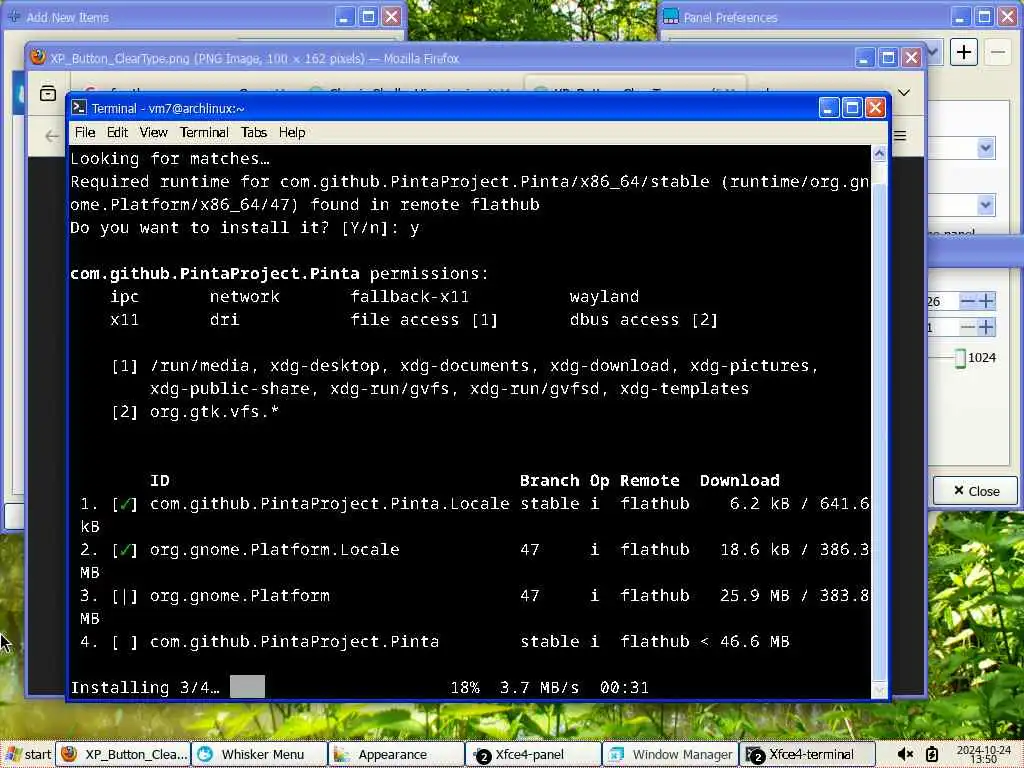Image resolution: width=1024 pixels, height=768 pixels.
Task: Click the muted volume icon in the system tray
Action: click(x=905, y=754)
